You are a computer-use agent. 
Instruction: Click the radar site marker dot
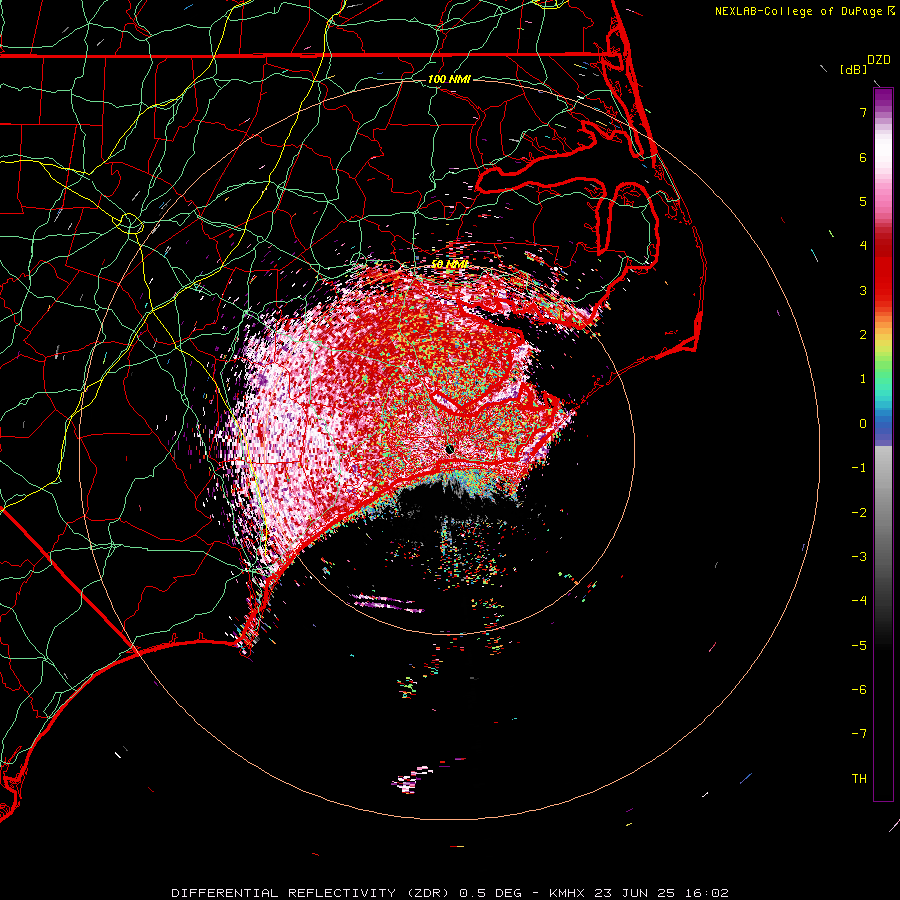tap(450, 449)
